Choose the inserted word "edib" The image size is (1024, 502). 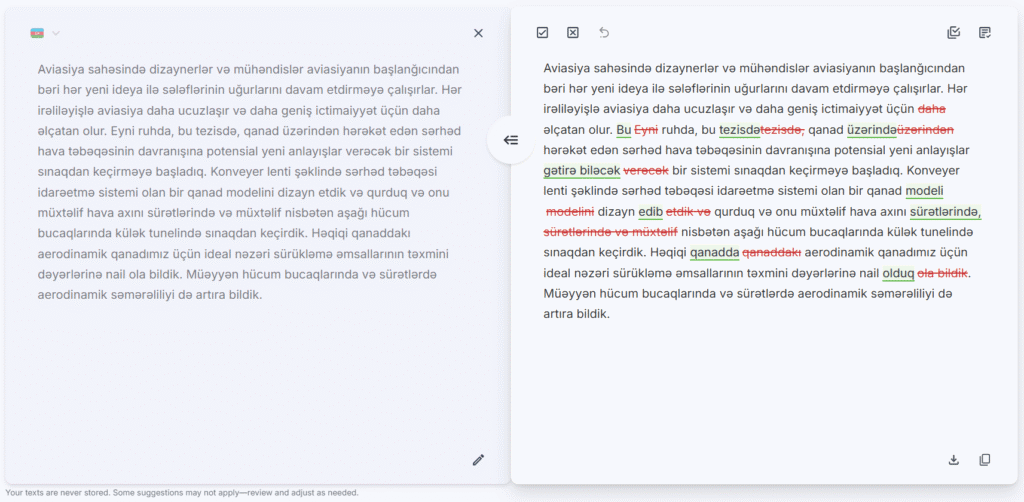(x=650, y=212)
